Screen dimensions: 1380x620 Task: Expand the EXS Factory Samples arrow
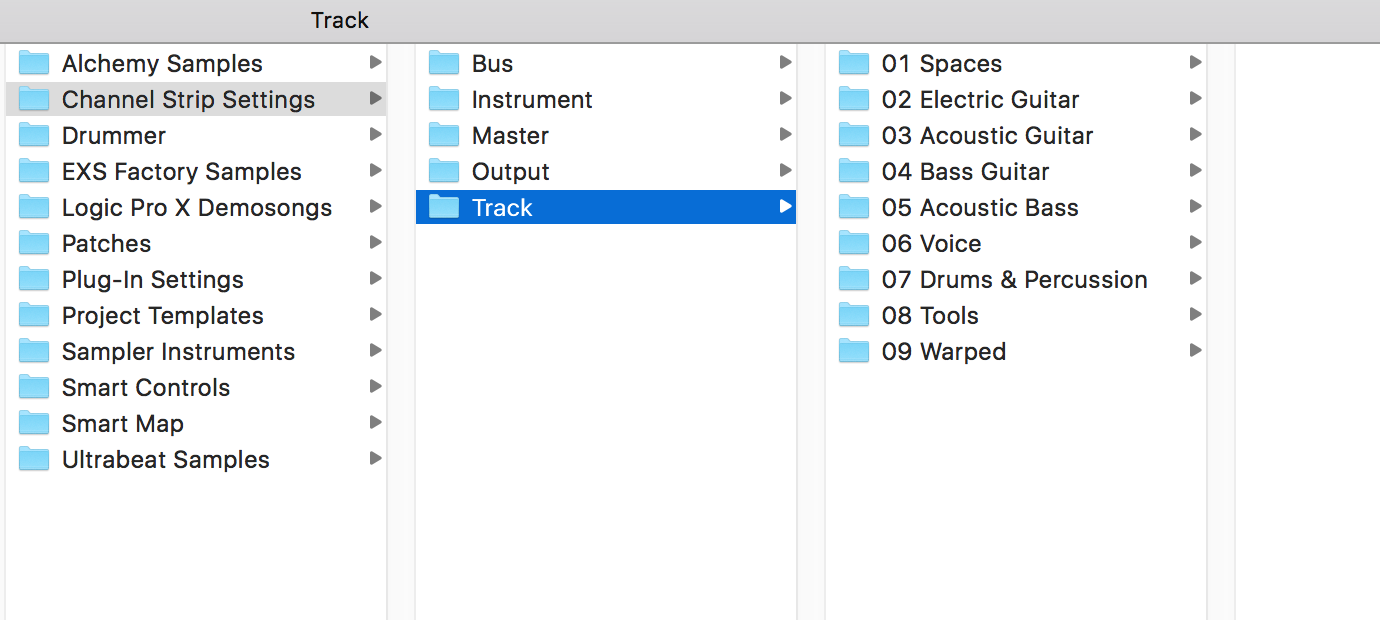pyautogui.click(x=376, y=171)
